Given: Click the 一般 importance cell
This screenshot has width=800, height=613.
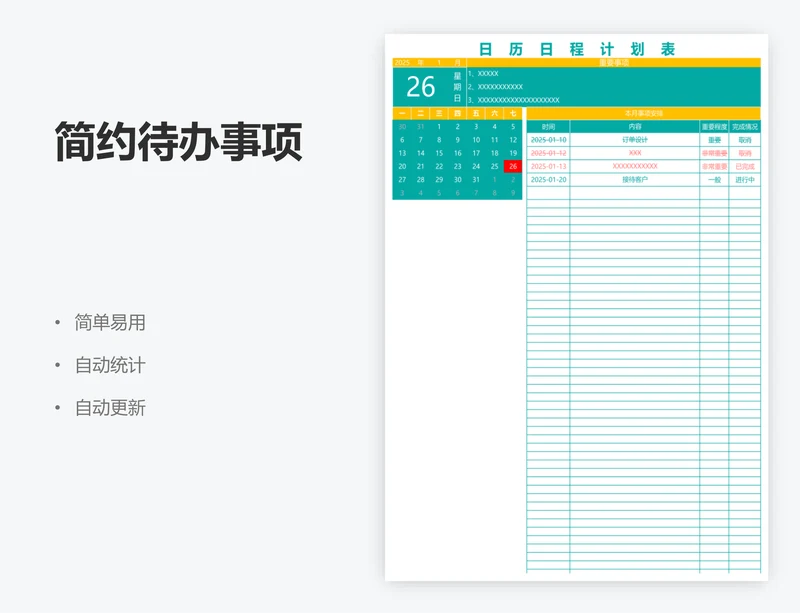Looking at the screenshot, I should 714,180.
